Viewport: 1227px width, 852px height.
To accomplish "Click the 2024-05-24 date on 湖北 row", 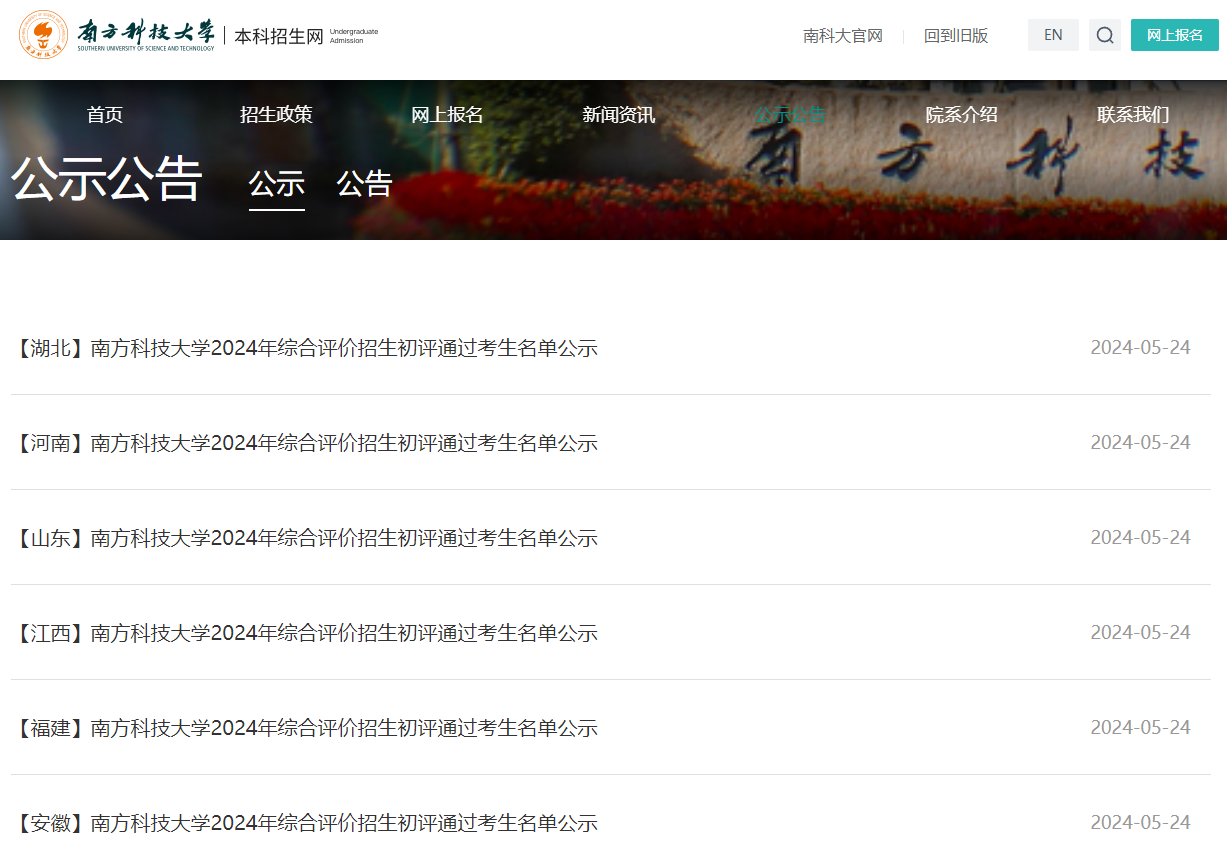I will coord(1140,348).
